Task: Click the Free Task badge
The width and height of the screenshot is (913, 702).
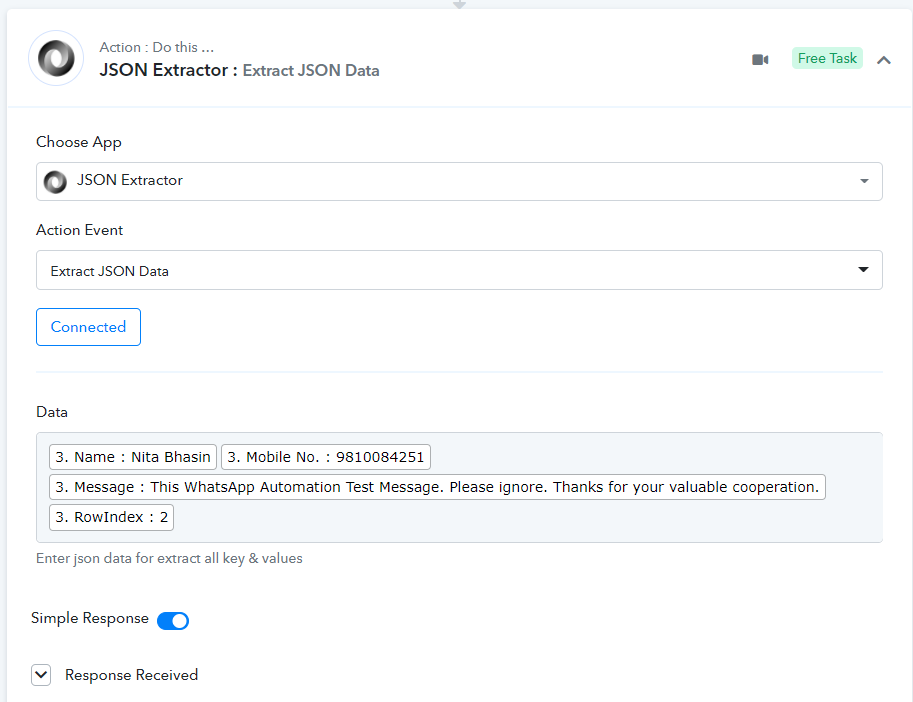Action: tap(827, 58)
